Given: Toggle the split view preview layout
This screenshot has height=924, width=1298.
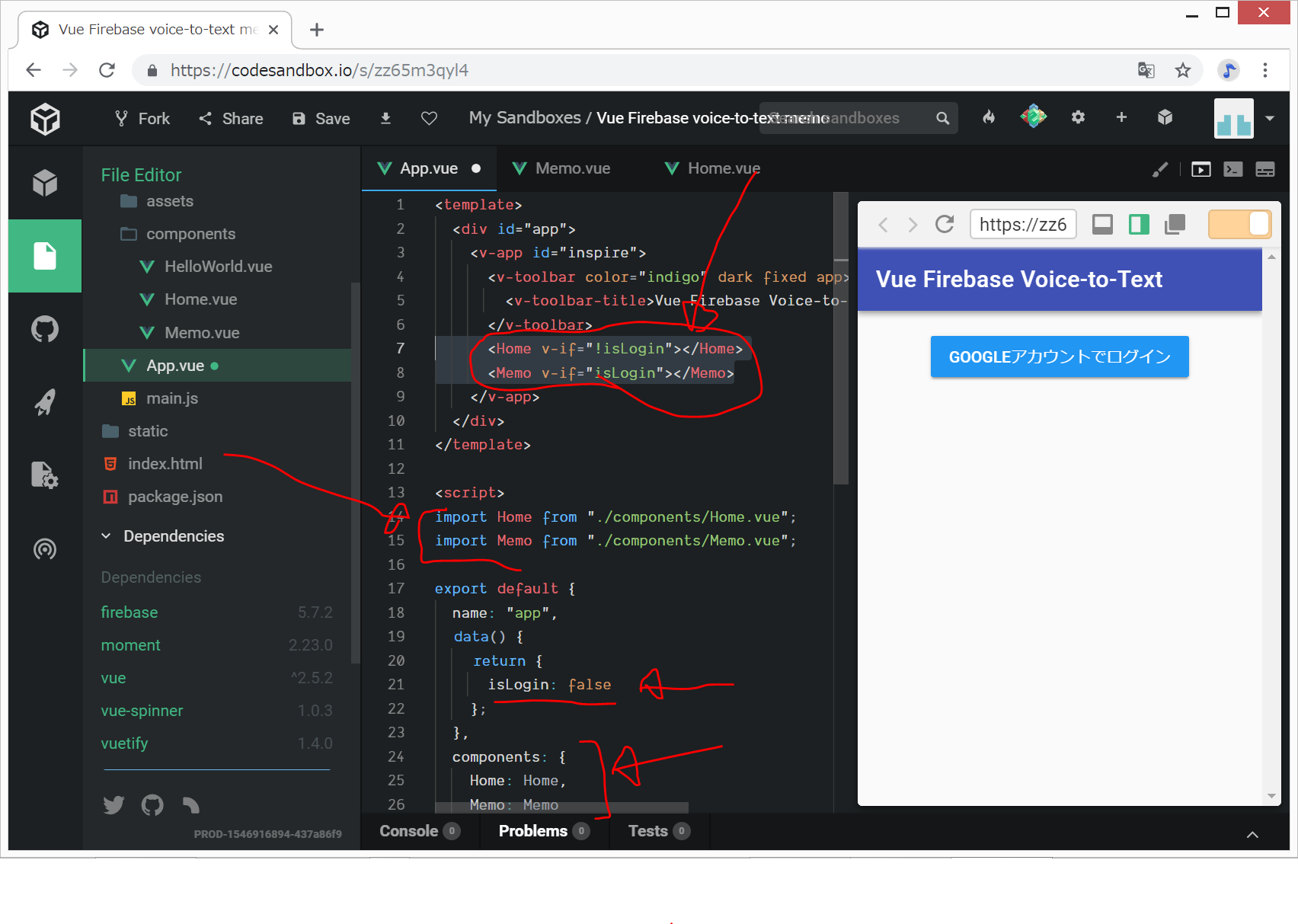Looking at the screenshot, I should point(1139,224).
